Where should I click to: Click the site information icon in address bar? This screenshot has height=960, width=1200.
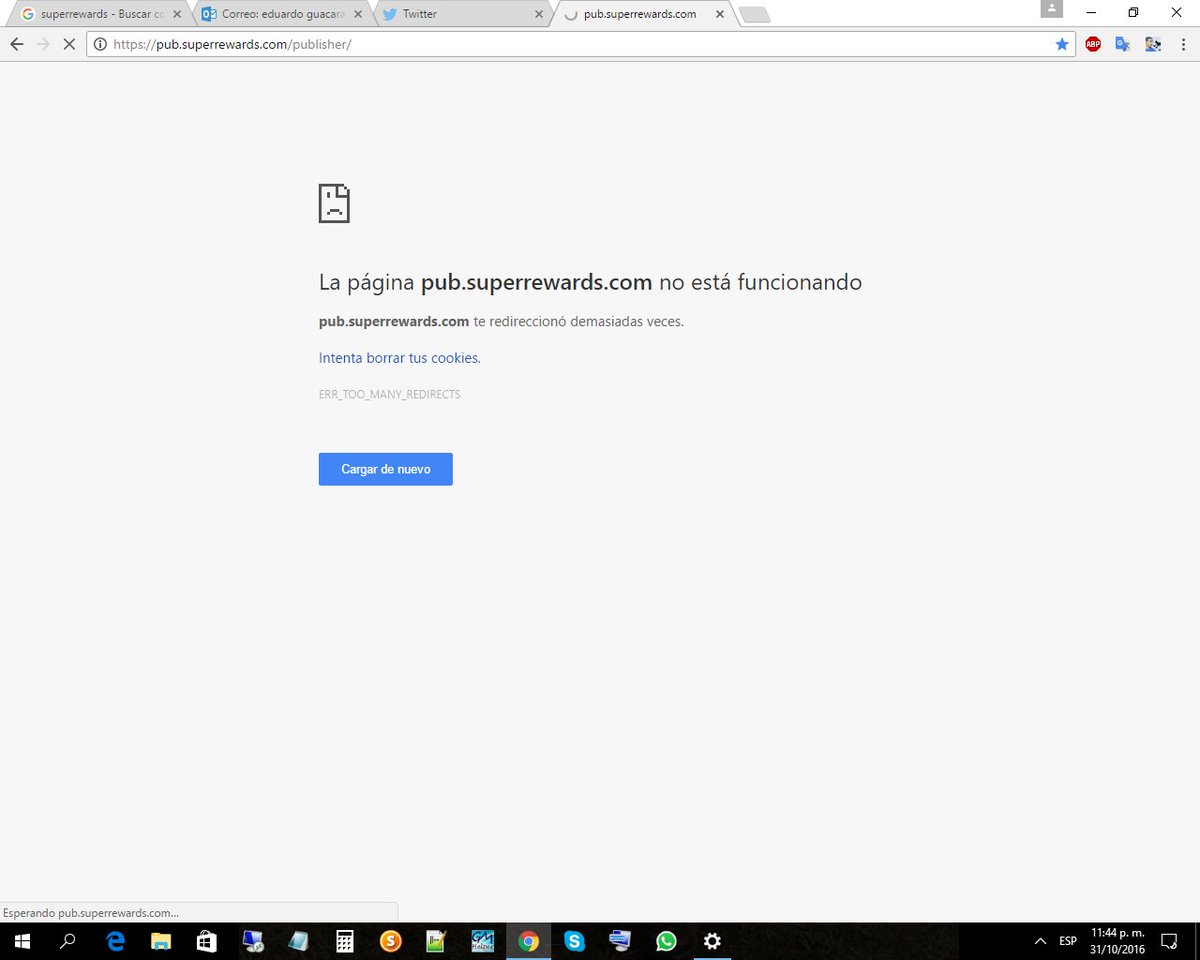pyautogui.click(x=100, y=44)
